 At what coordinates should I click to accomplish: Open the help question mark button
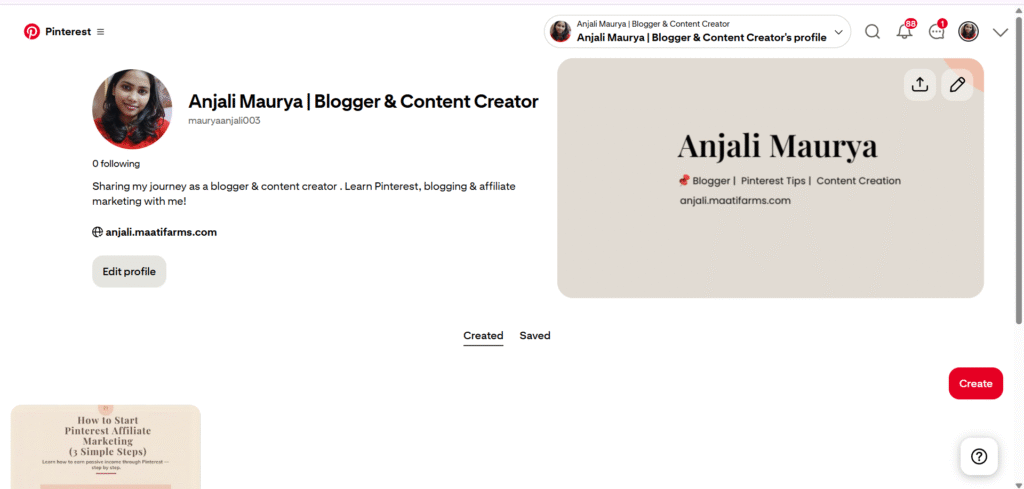(979, 456)
